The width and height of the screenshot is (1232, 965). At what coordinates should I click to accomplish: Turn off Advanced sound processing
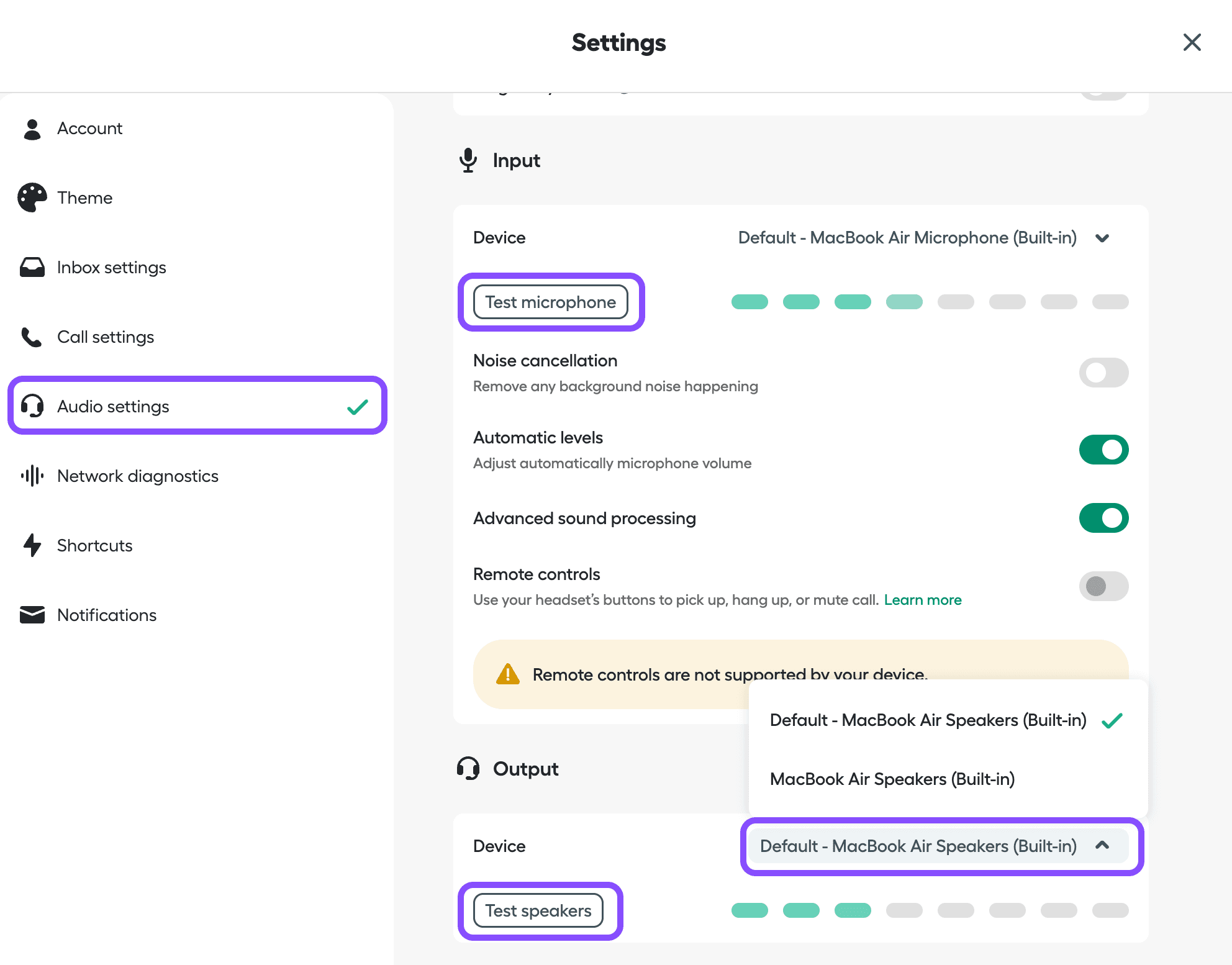point(1103,517)
